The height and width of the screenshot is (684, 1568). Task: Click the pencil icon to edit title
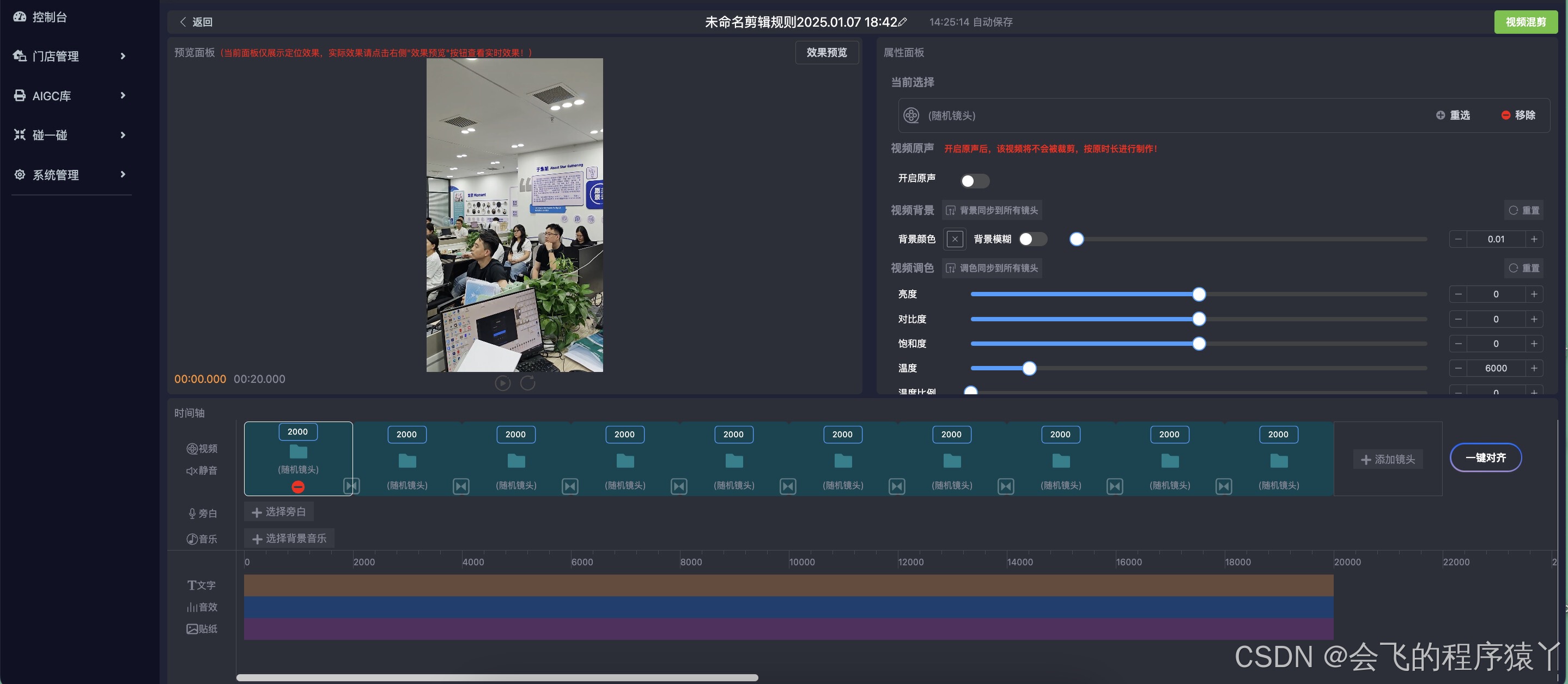pos(903,22)
